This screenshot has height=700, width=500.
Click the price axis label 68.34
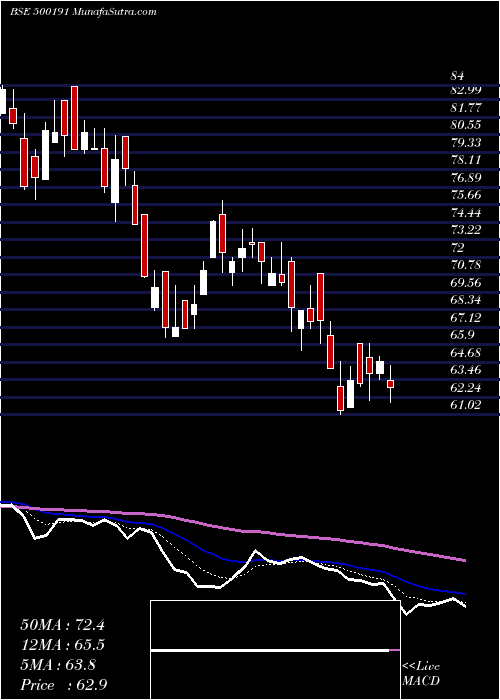tap(466, 300)
